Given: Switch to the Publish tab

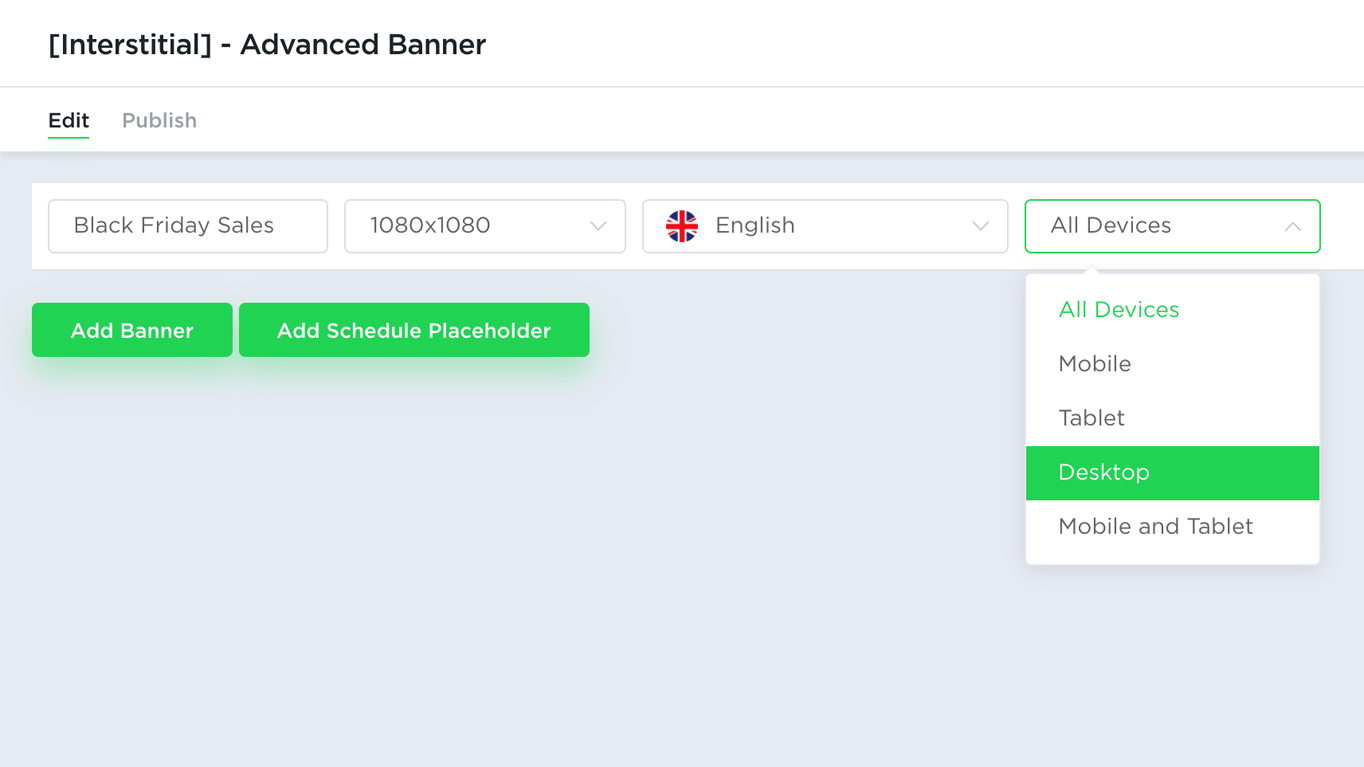Looking at the screenshot, I should (x=159, y=120).
